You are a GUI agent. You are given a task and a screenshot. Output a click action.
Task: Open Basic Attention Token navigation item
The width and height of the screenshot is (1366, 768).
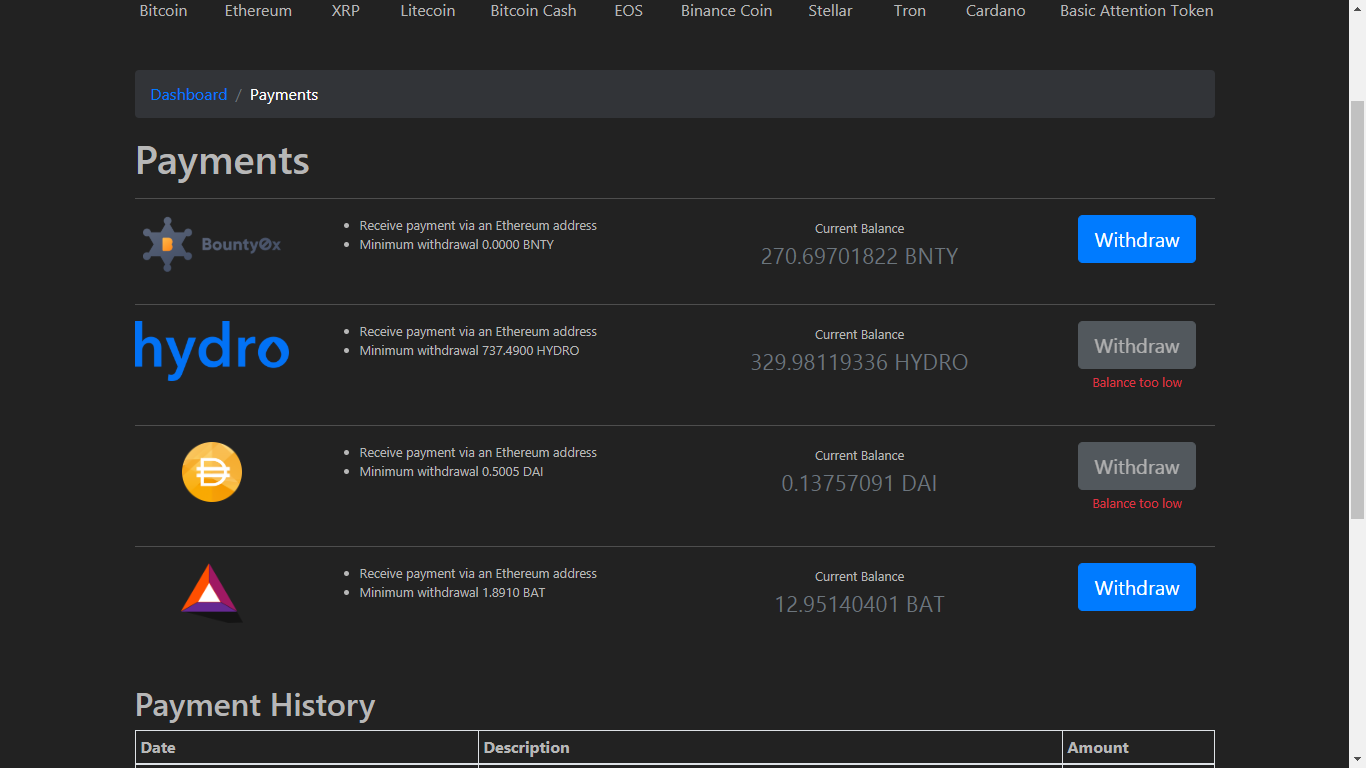point(1137,11)
